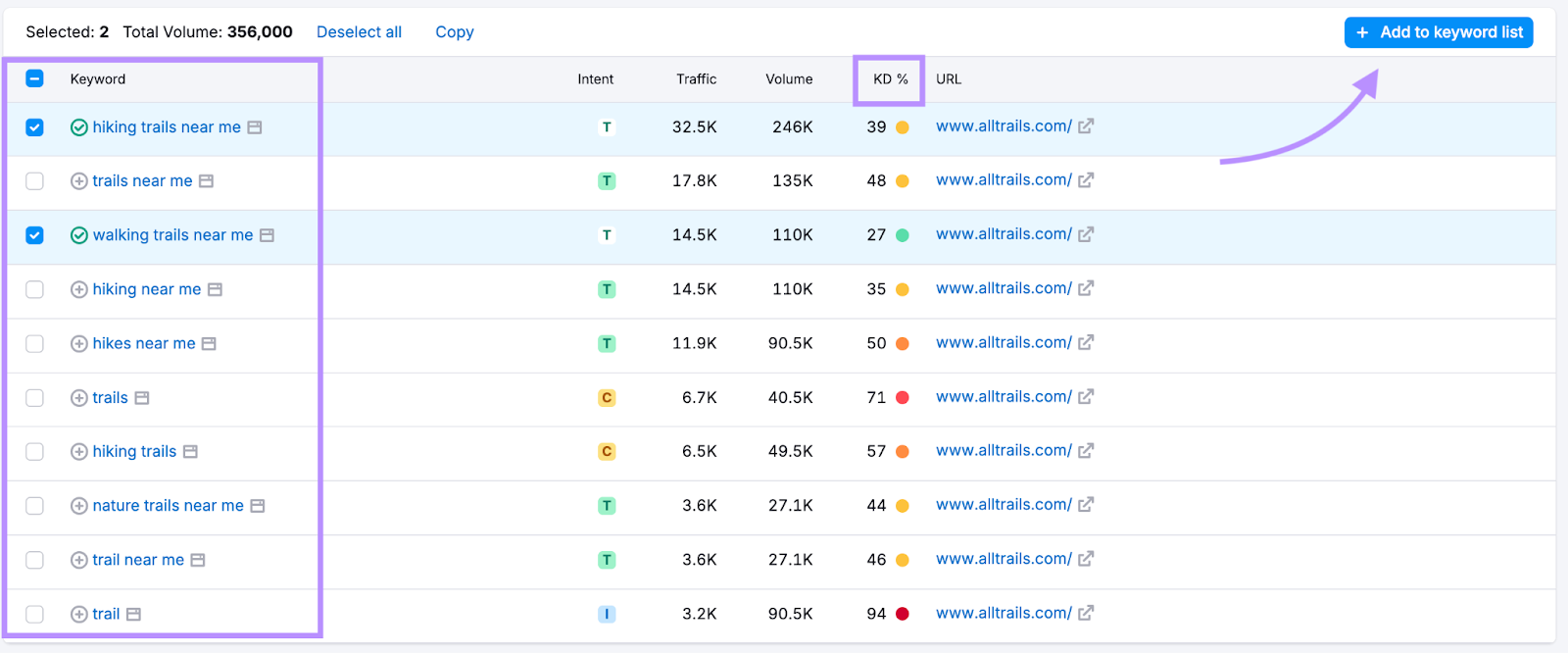1568x653 pixels.
Task: Check the trails near me checkbox
Action: (x=34, y=181)
